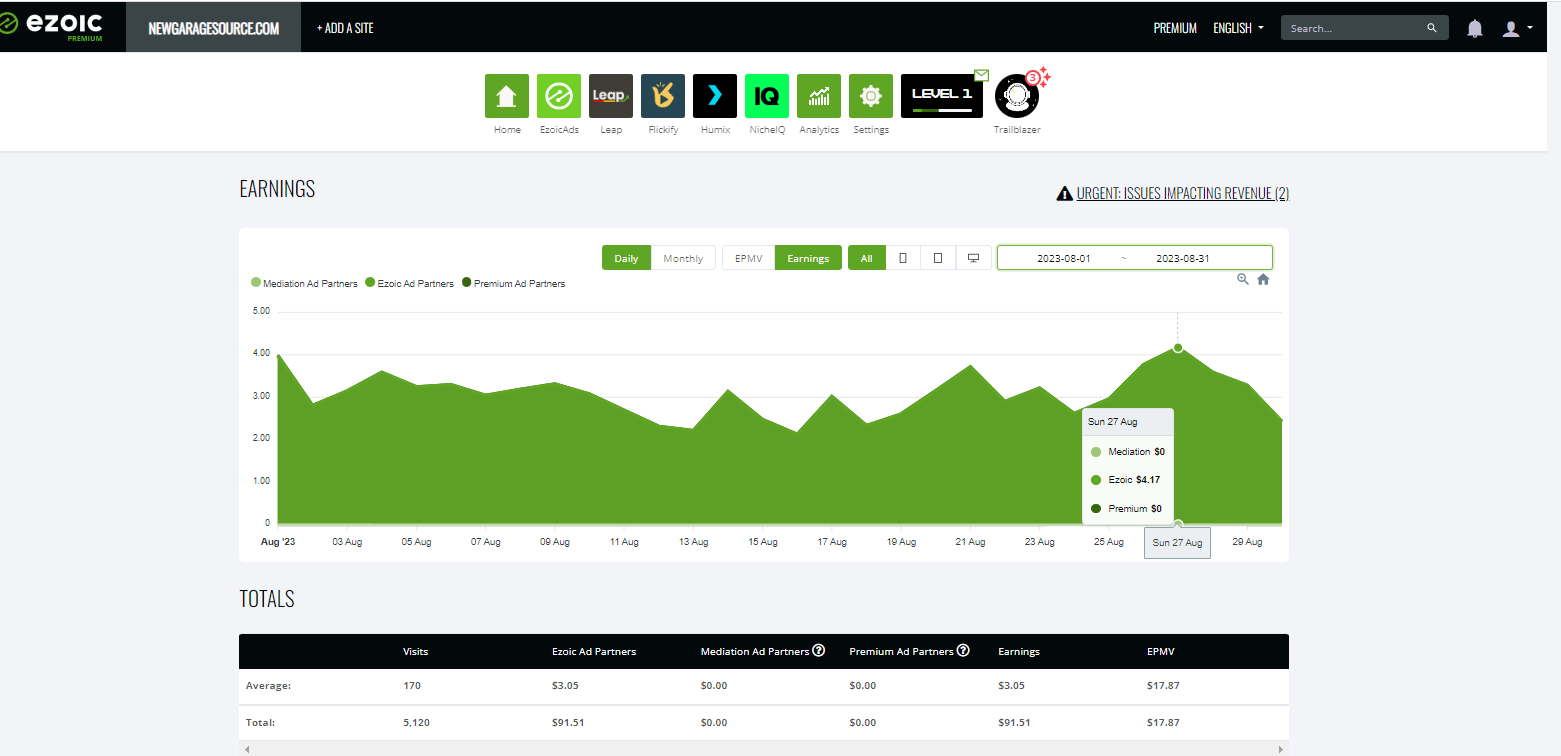
Task: Click help icon beside Mediation Ad Partners
Action: tap(819, 650)
